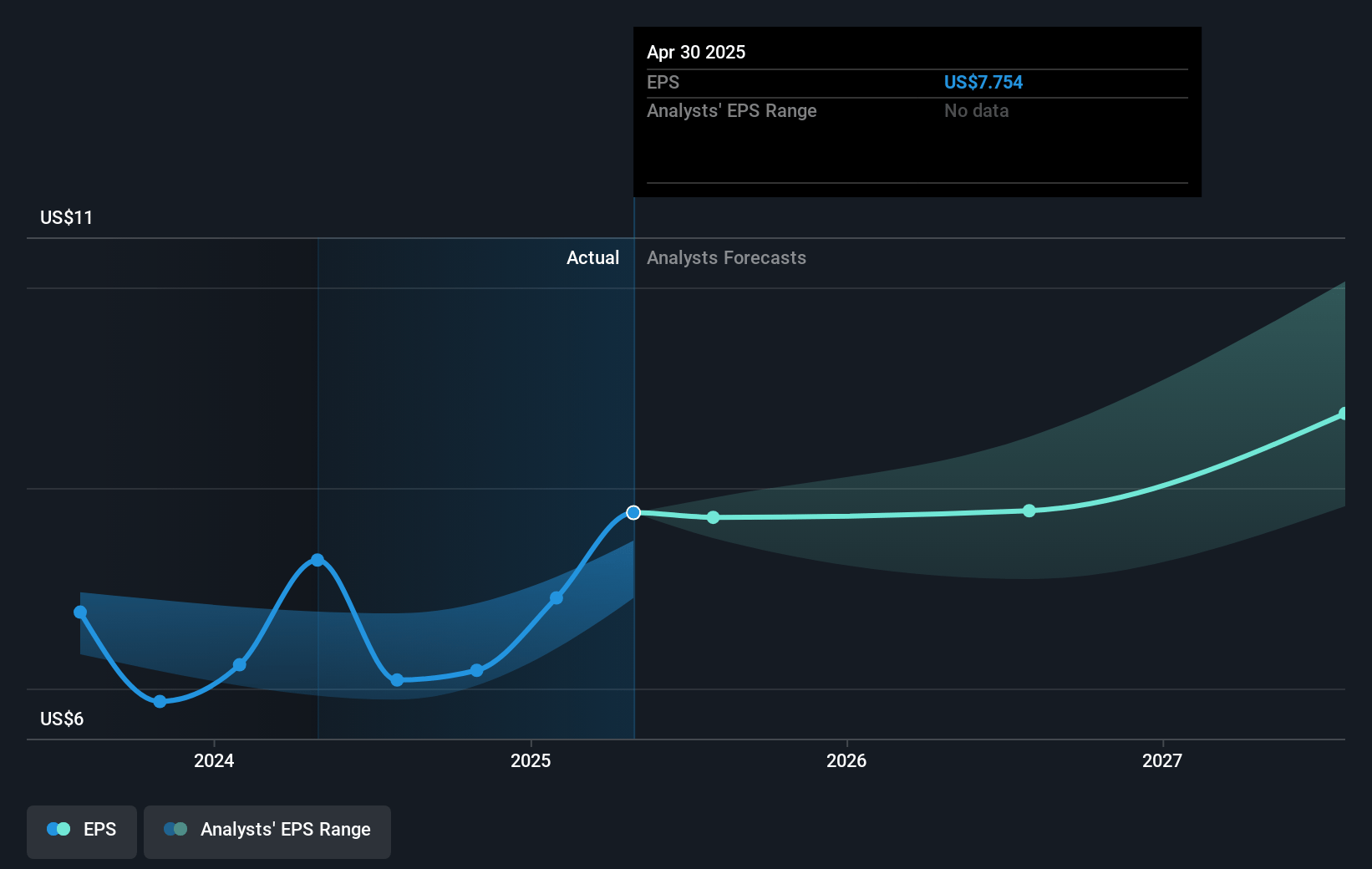Toggle the Analysts' EPS Range legend button
1372x869 pixels.
point(267,831)
